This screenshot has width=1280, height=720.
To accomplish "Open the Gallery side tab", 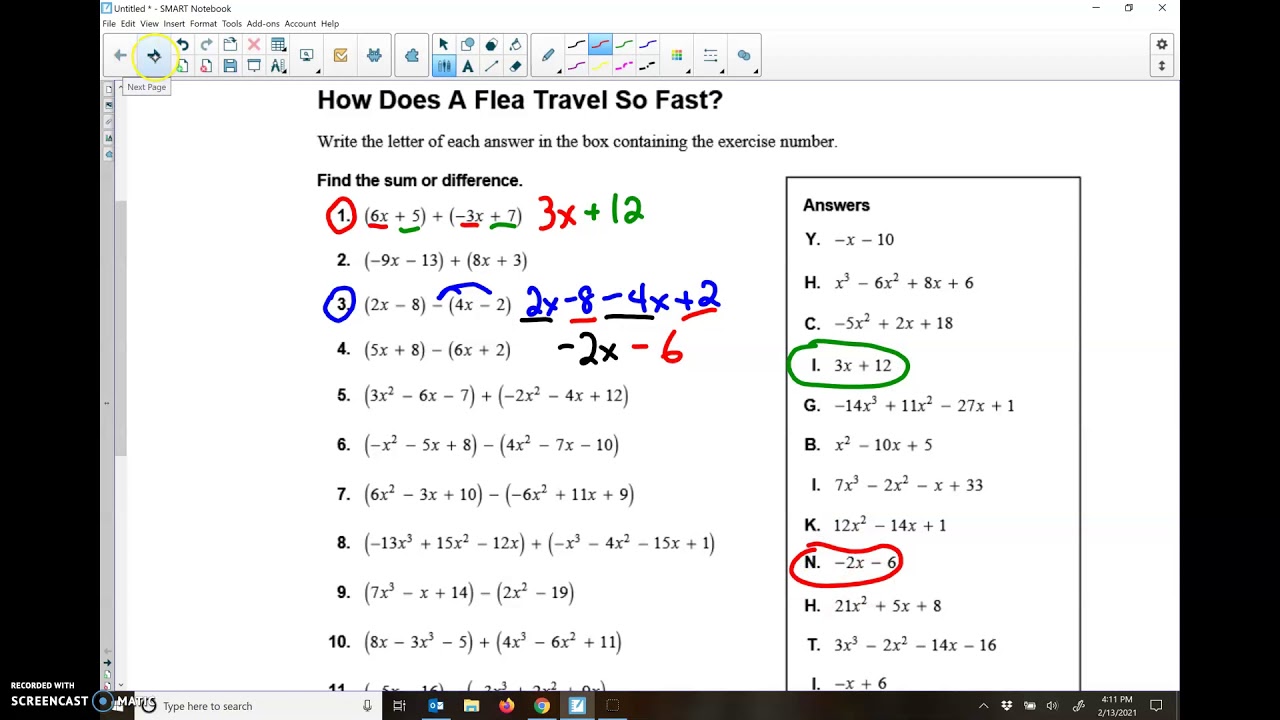I will [109, 105].
